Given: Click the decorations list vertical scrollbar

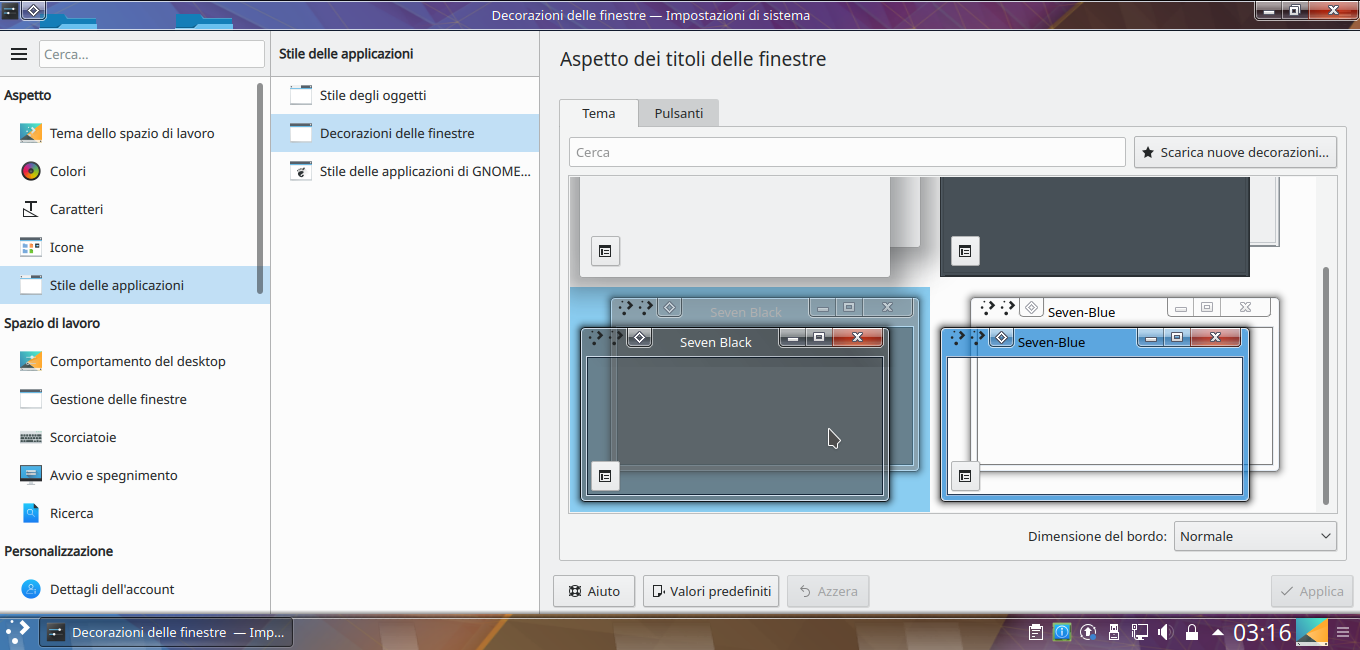Looking at the screenshot, I should pyautogui.click(x=1327, y=385).
